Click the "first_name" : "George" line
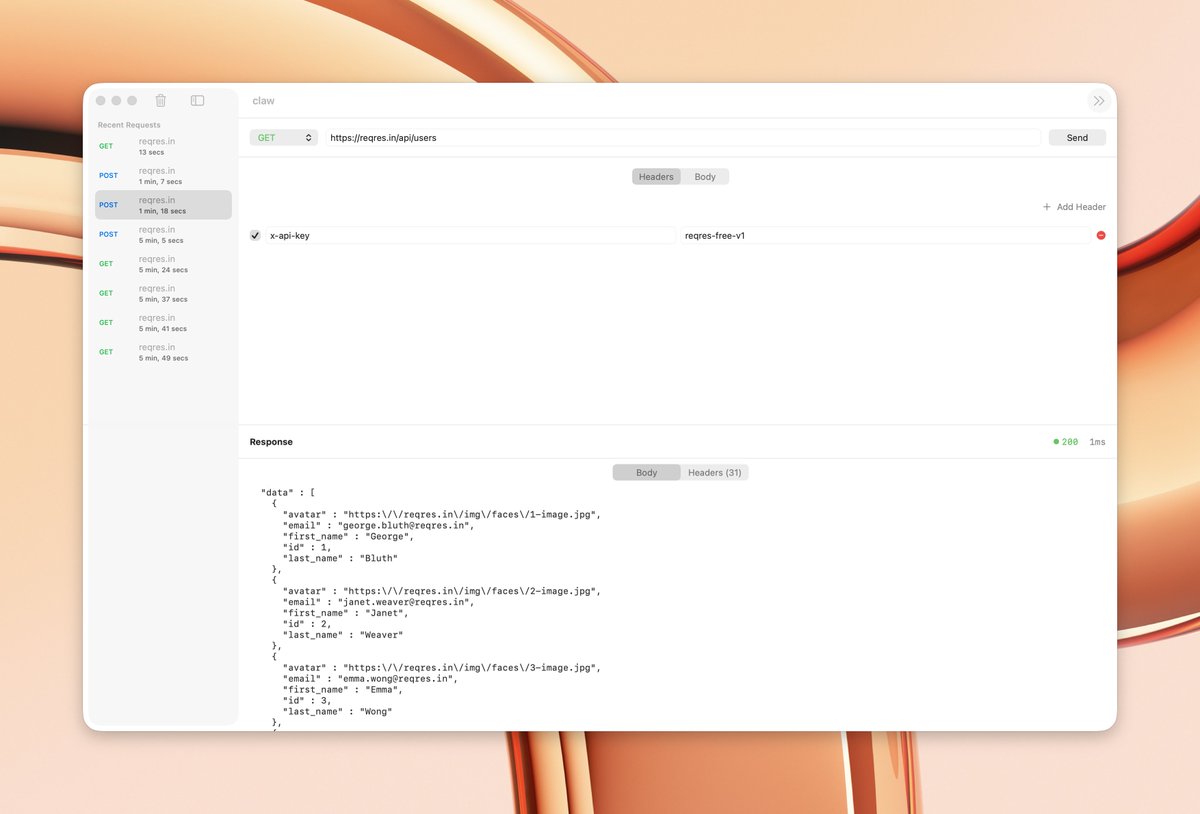The image size is (1200, 814). tap(348, 536)
